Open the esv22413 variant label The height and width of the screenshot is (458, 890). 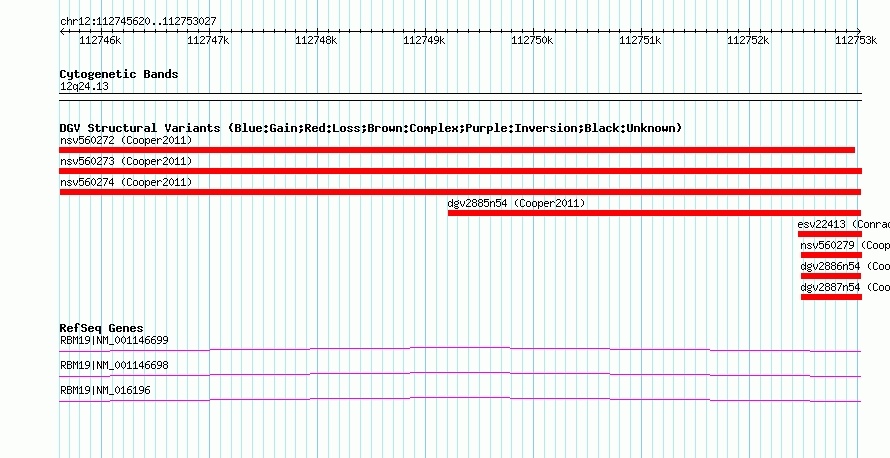tap(843, 224)
